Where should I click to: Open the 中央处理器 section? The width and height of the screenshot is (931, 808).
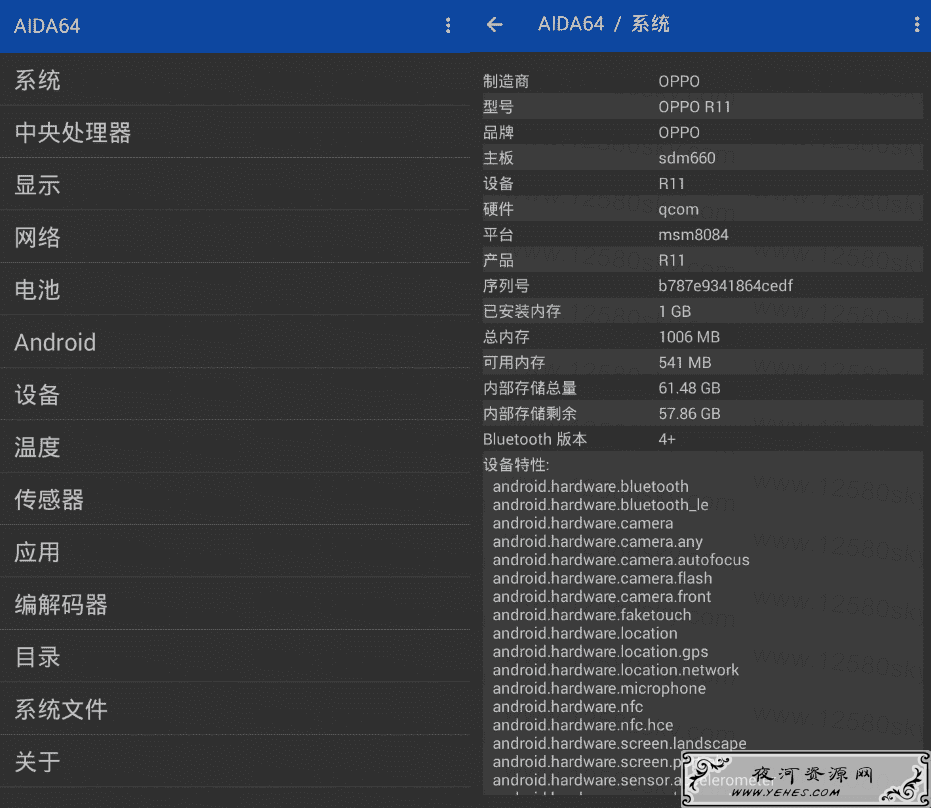point(235,132)
